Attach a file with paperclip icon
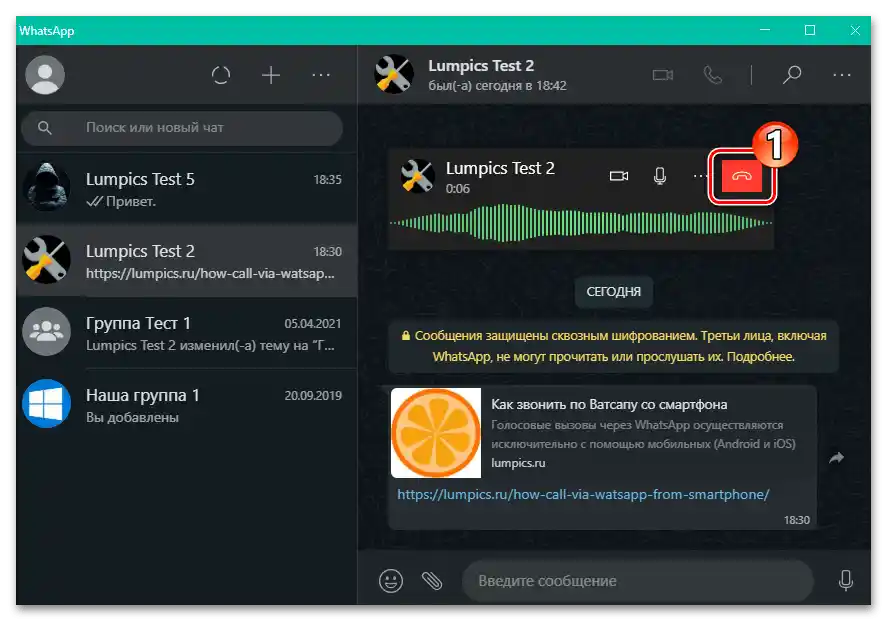 (432, 581)
